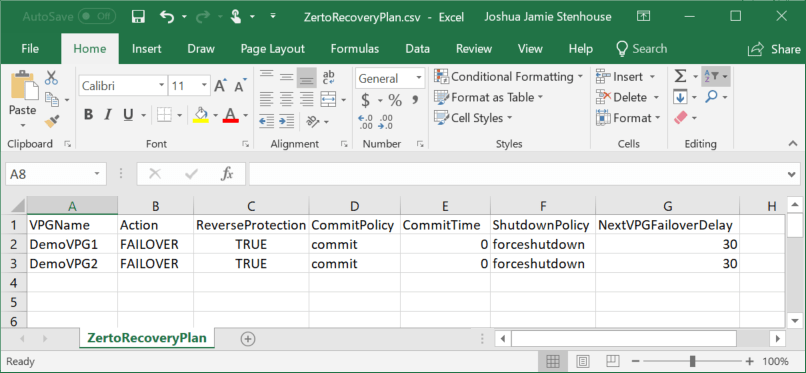This screenshot has width=806, height=373.
Task: Toggle Bottom Align in Alignment group
Action: point(307,78)
